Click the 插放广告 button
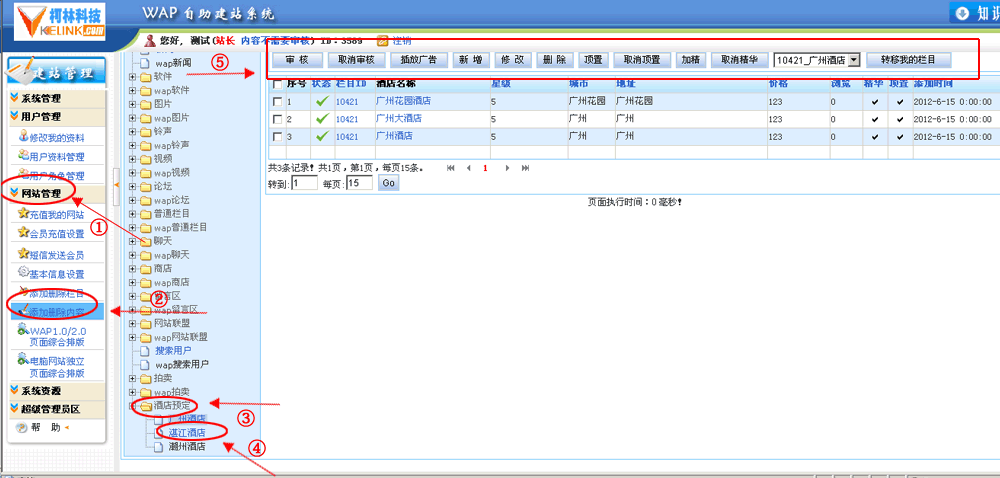 click(x=418, y=60)
